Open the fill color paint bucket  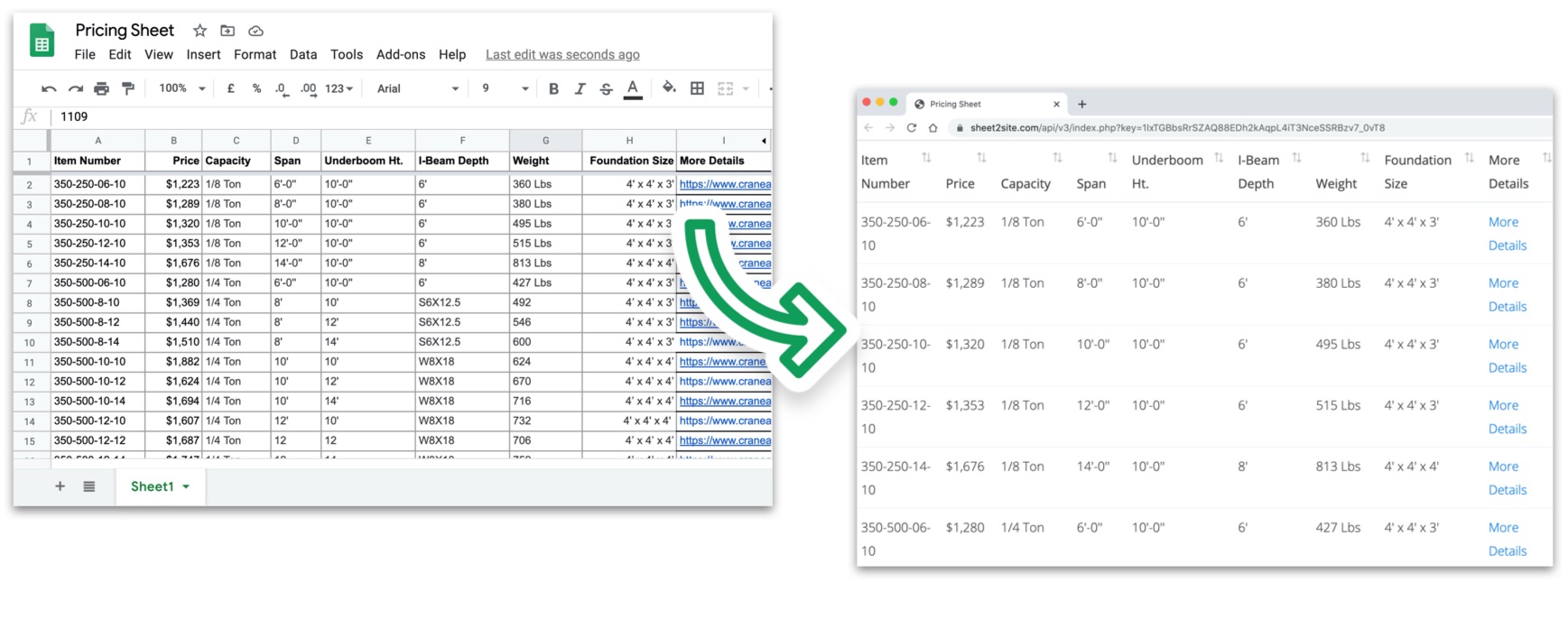(x=668, y=88)
